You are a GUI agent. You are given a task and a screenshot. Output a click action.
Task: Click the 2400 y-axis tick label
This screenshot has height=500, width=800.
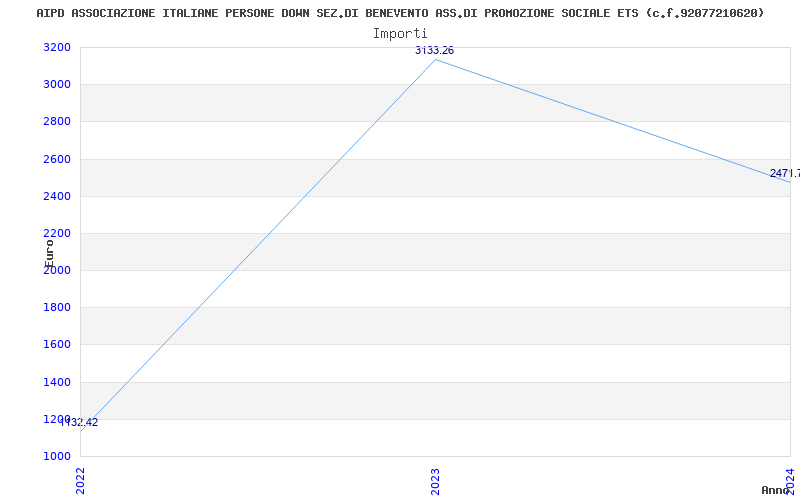(57, 196)
